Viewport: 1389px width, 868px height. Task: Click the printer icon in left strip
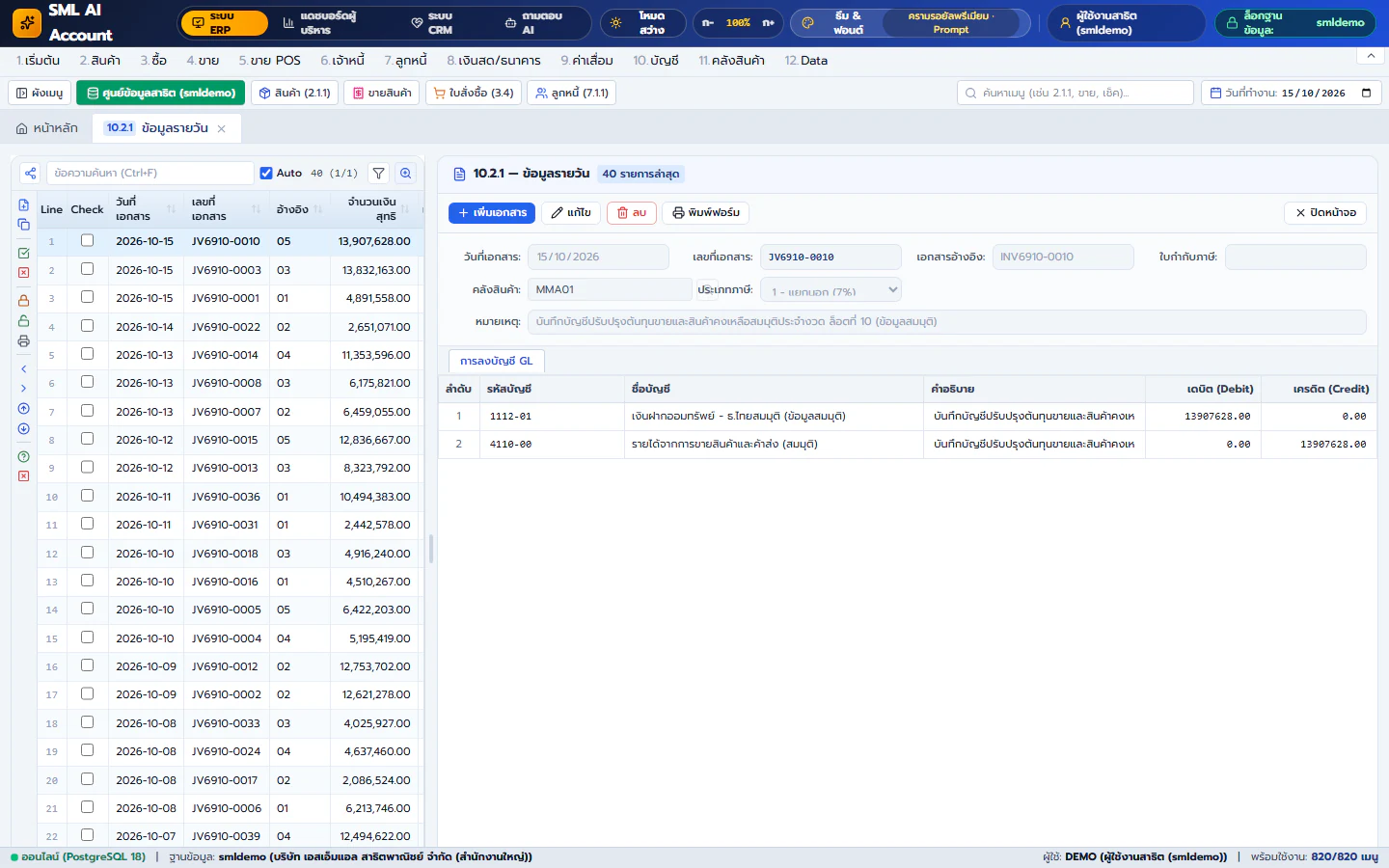[23, 341]
